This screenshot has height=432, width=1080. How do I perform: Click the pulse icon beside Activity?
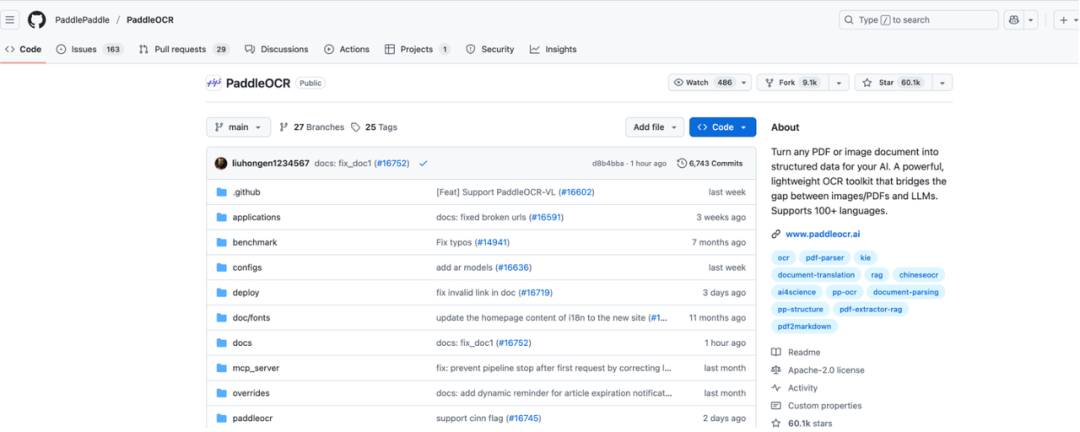coord(776,388)
